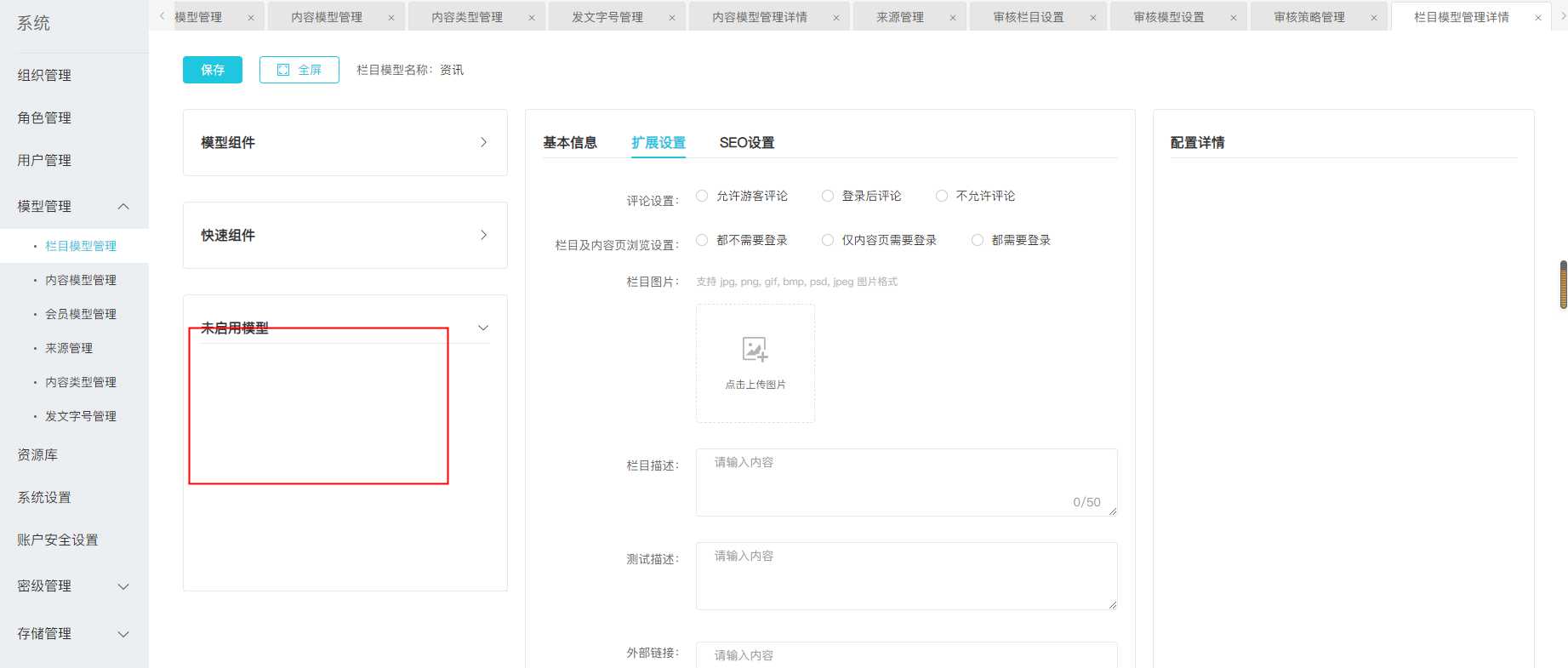Close the 栏目模型管理详情 tab
1568x668 pixels.
coord(1538,18)
